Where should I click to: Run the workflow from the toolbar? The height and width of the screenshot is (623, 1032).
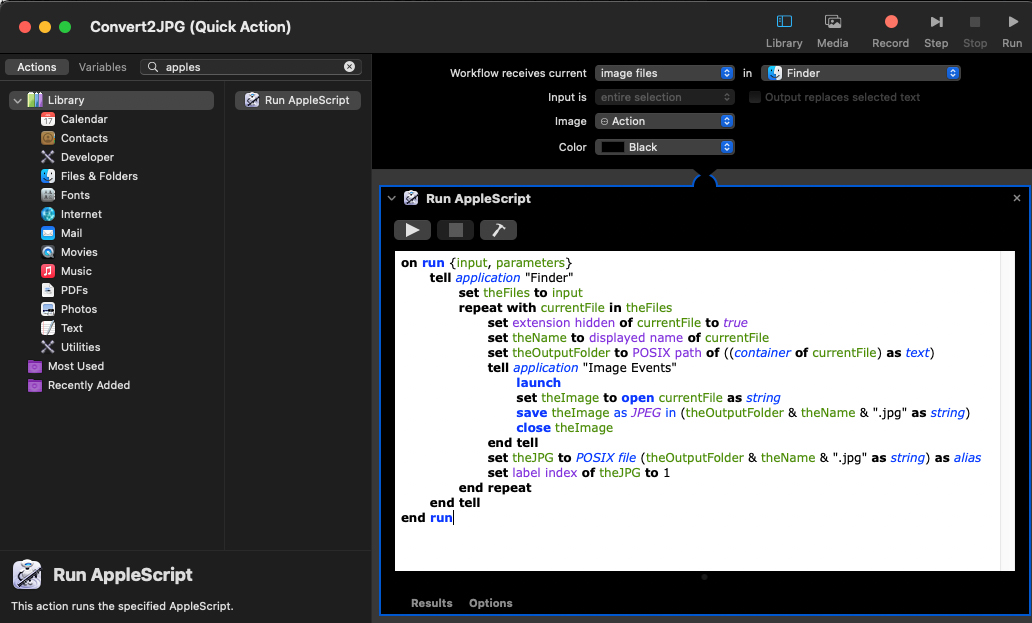click(x=1012, y=31)
